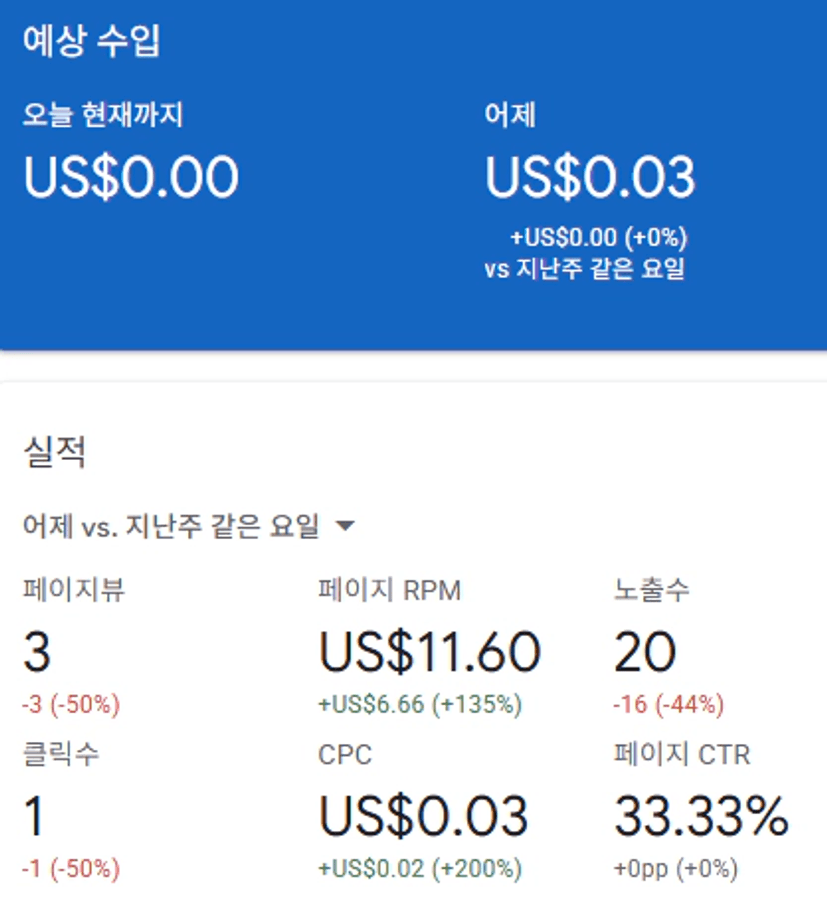Click the vs 지난주 같은 요일 caption
Viewport: 827px width, 916px height.
pos(585,269)
